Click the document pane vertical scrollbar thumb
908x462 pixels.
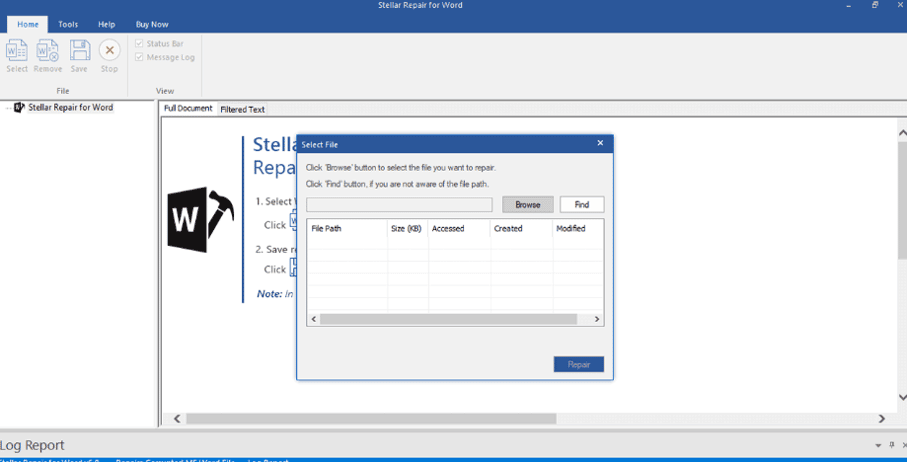(902, 200)
